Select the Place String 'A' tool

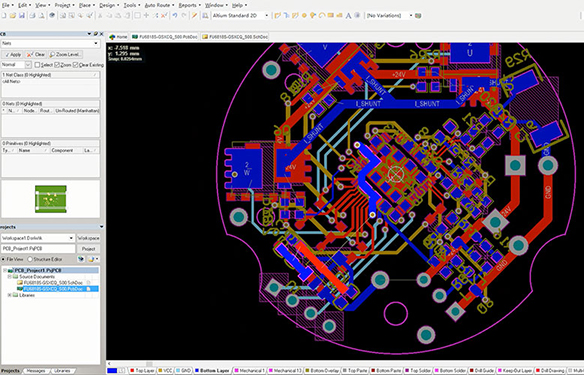348,16
